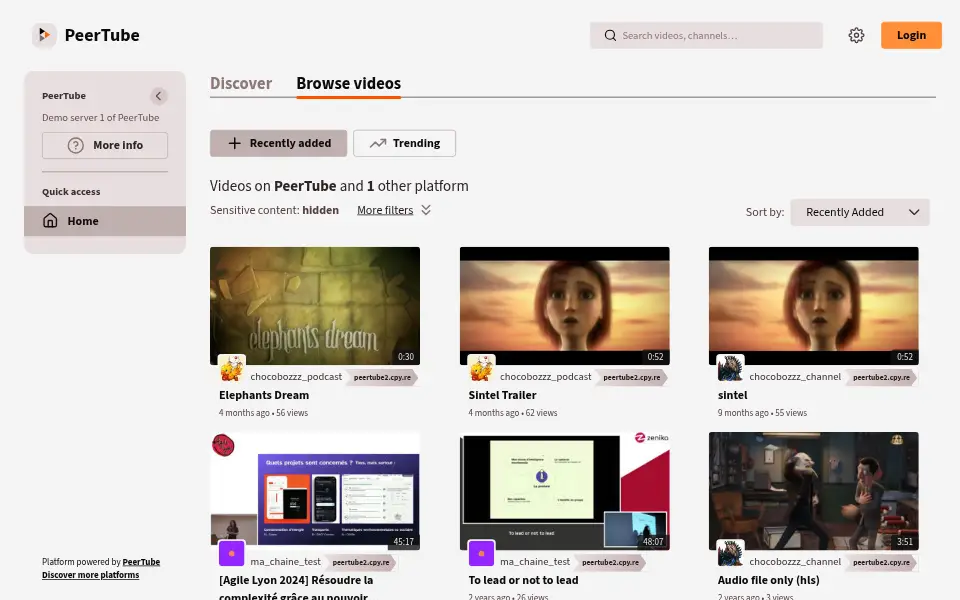Click peertube2.cpy.re tag on Agile Lyon video

[361, 563]
